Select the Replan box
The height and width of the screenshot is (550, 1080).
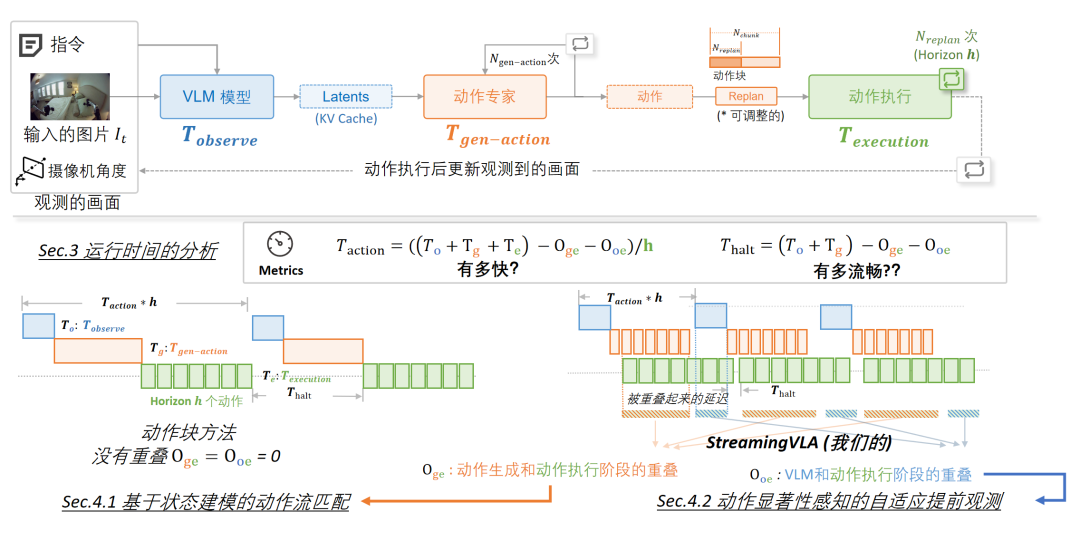pyautogui.click(x=746, y=96)
